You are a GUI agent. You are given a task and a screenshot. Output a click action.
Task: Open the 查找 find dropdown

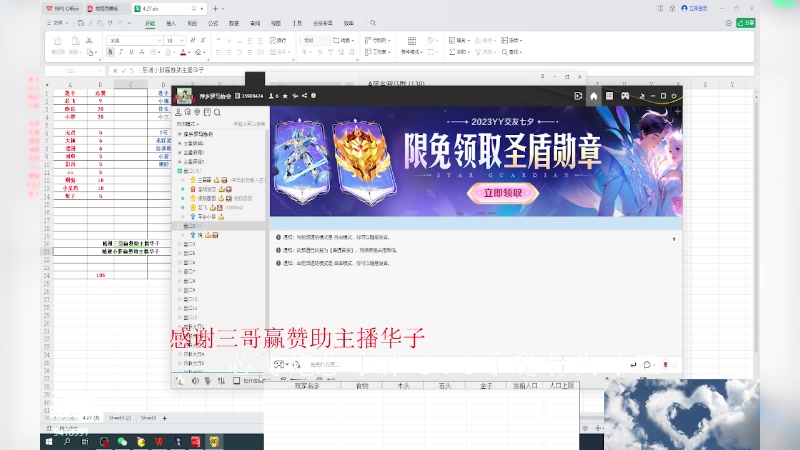[512, 52]
